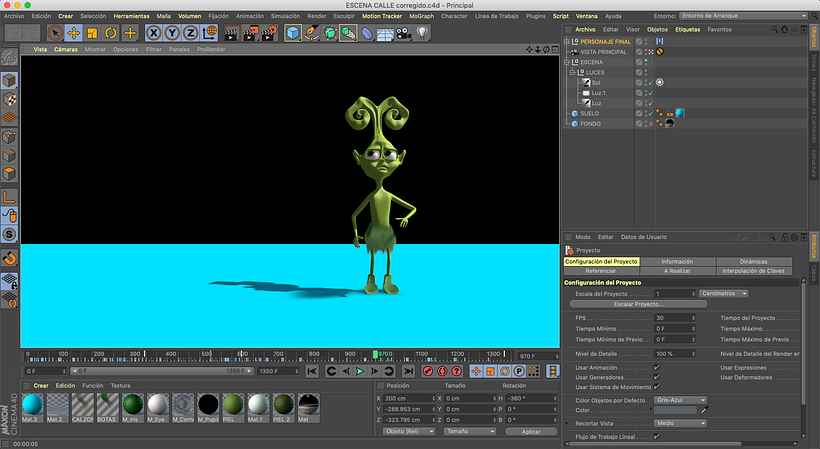This screenshot has width=820, height=449.
Task: Toggle Usar Generadores checkbox
Action: coord(656,377)
